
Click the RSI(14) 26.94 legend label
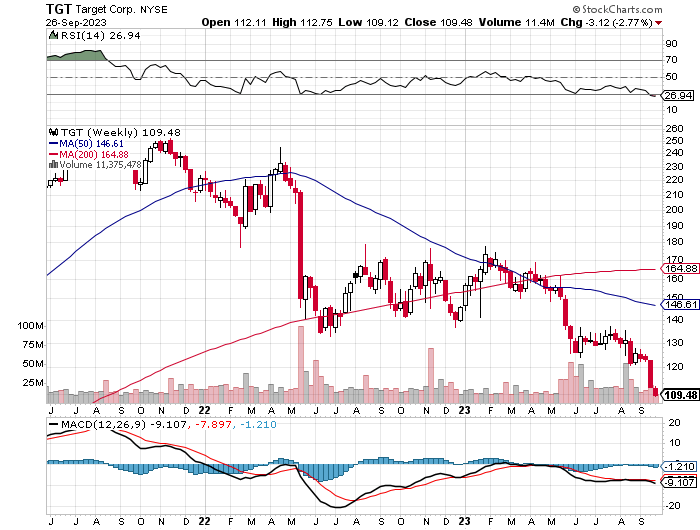[100, 36]
